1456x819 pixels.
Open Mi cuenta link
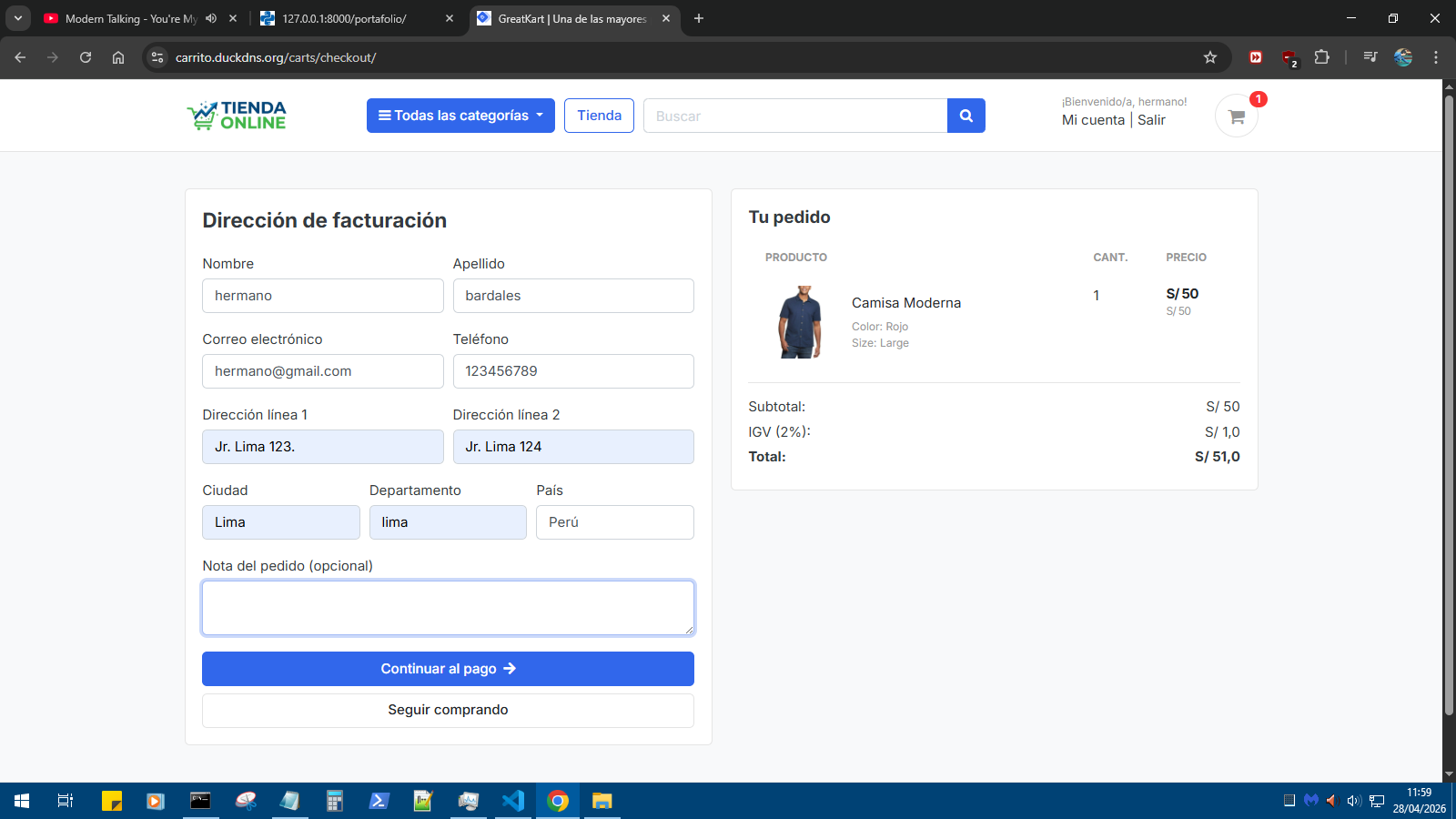point(1093,120)
